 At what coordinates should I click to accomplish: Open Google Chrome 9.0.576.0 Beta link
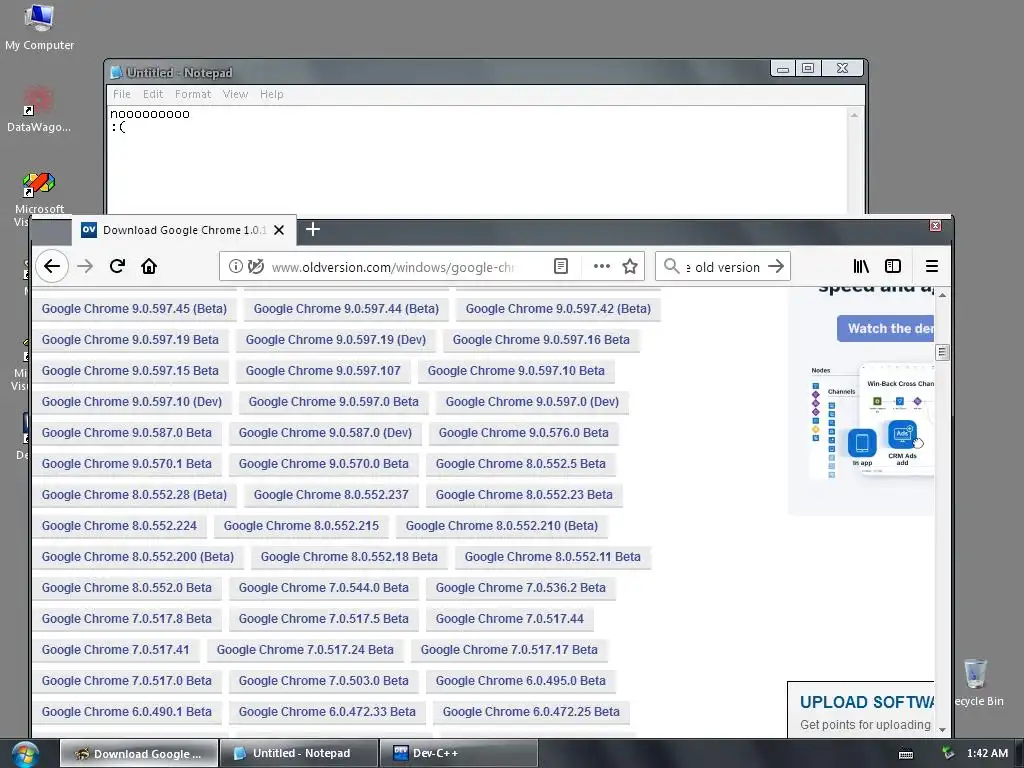pos(523,433)
